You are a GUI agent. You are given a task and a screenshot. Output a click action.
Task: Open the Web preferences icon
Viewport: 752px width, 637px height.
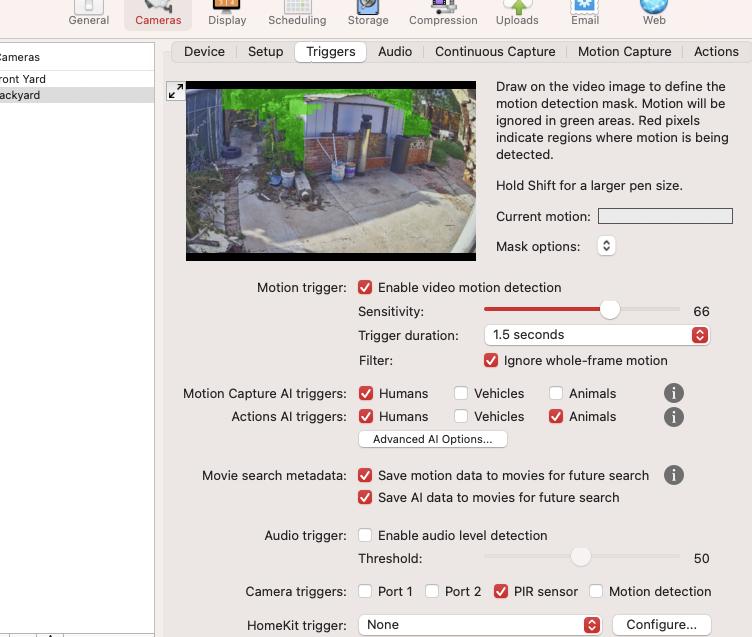point(654,13)
